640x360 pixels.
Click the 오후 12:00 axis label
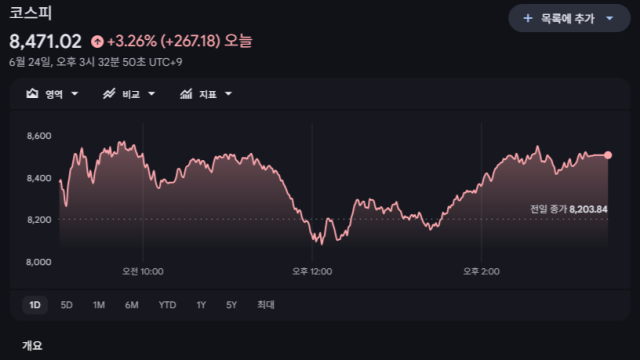coord(312,271)
